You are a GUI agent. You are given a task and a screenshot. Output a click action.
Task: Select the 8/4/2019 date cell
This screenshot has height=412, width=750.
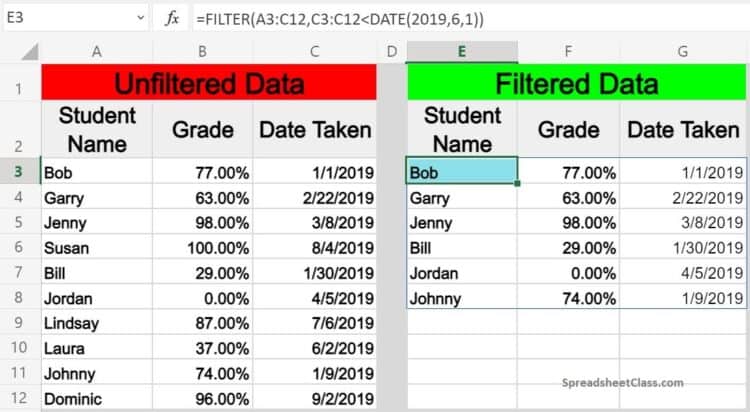pos(315,247)
